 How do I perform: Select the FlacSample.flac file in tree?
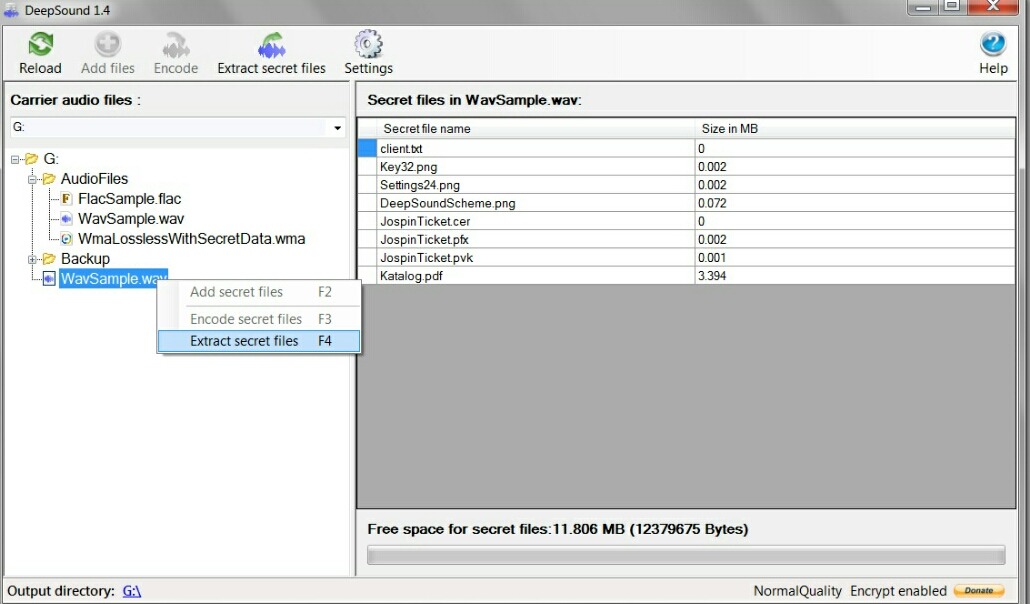(x=129, y=199)
